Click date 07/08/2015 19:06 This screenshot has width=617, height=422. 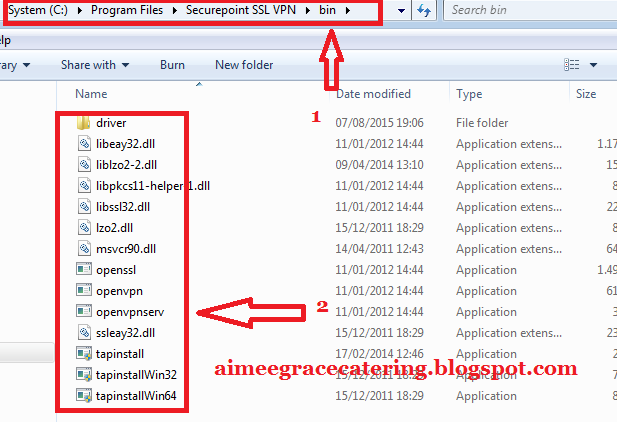[379, 123]
